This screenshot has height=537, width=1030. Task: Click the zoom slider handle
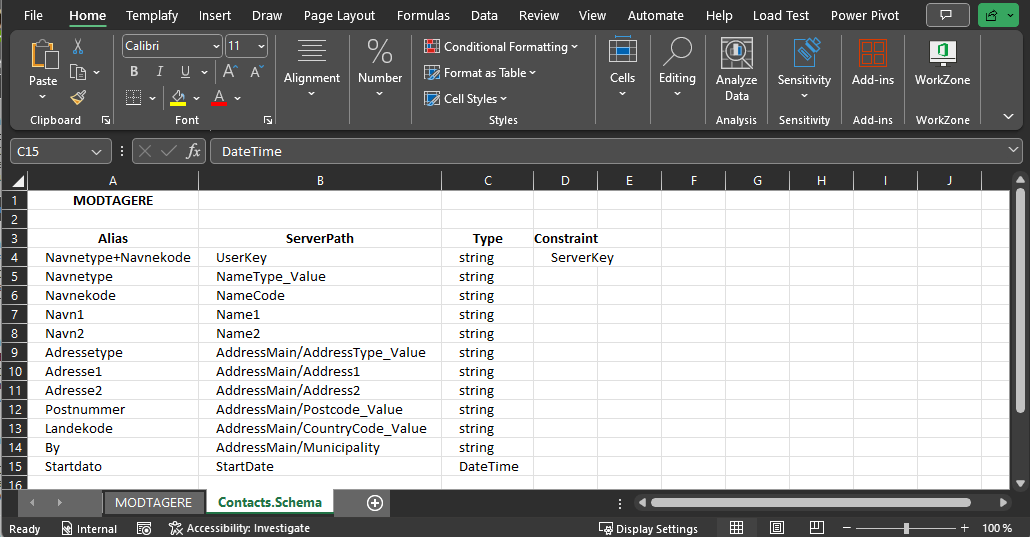pos(906,528)
